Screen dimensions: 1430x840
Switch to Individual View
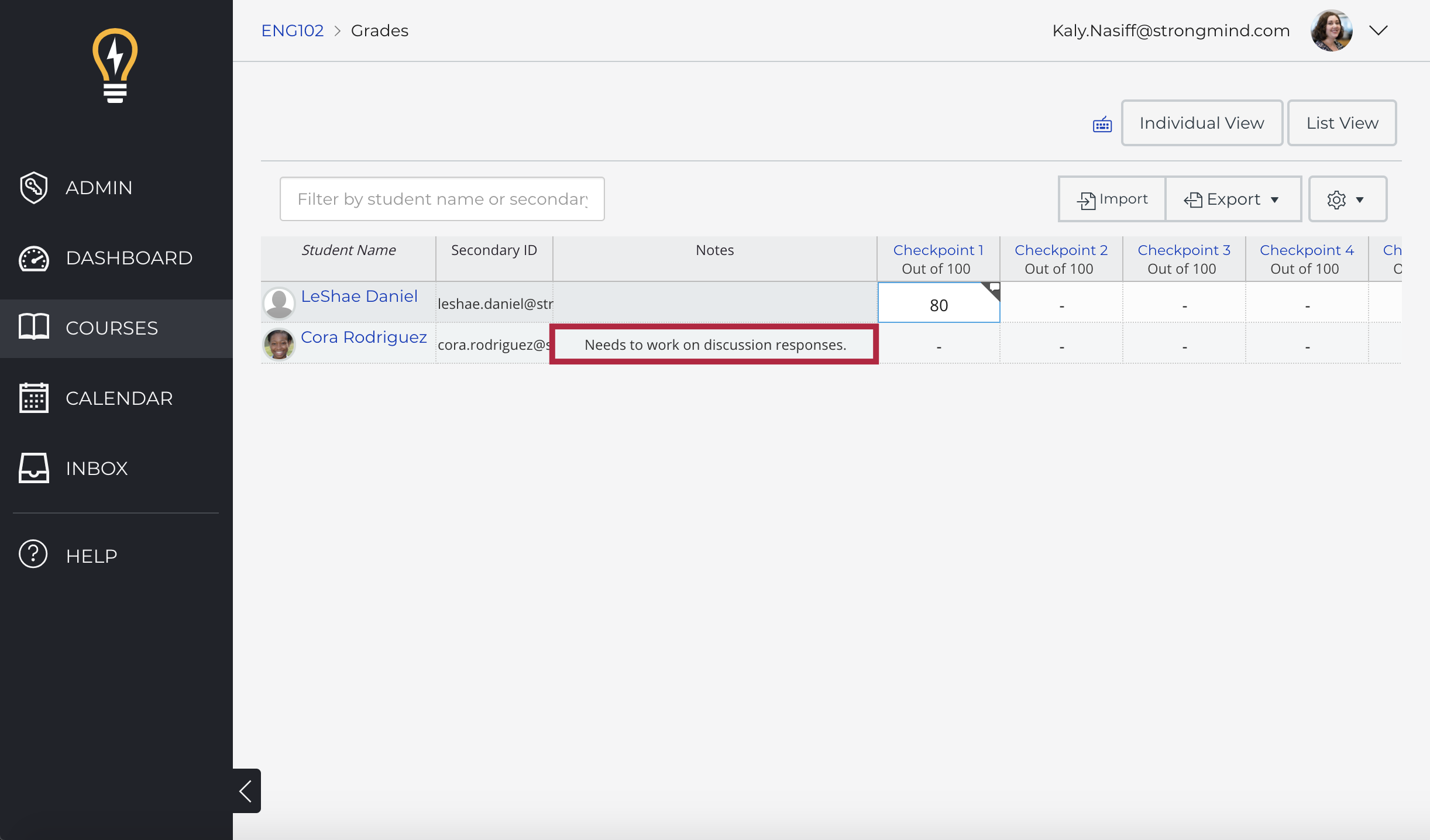click(1201, 123)
